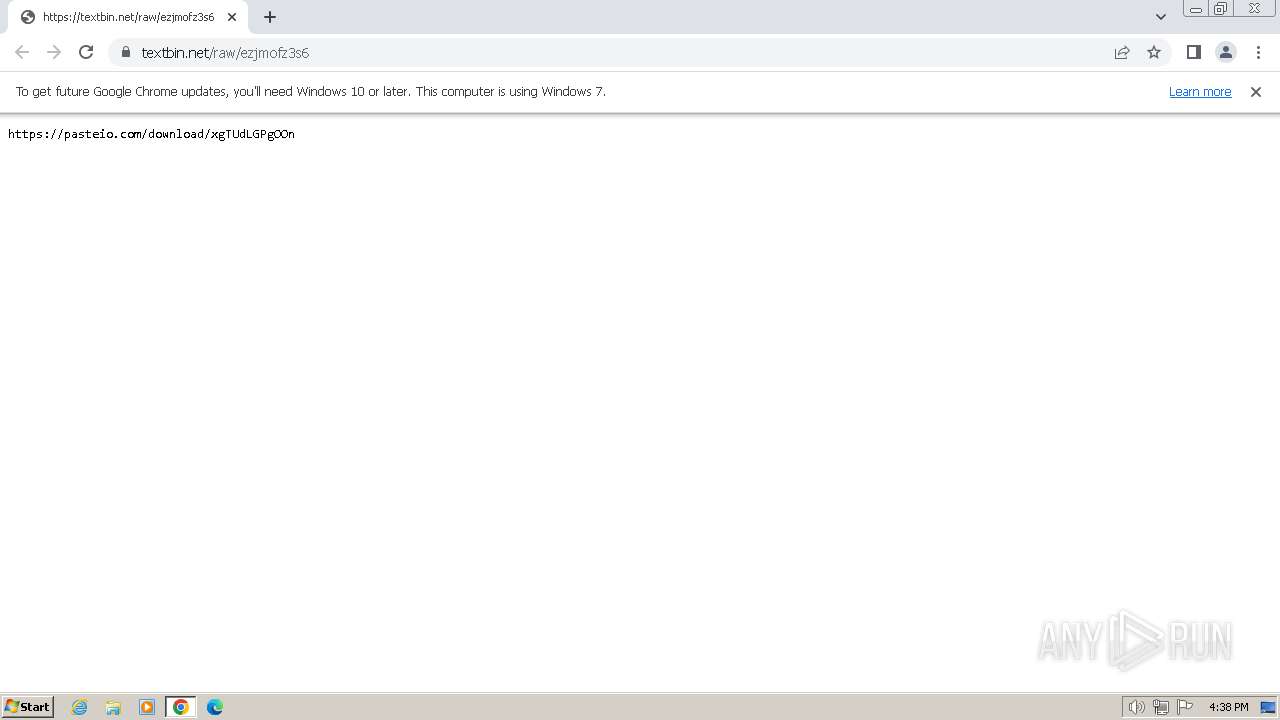Click the pasteio.com download URL text
1280x720 pixels.
click(151, 134)
